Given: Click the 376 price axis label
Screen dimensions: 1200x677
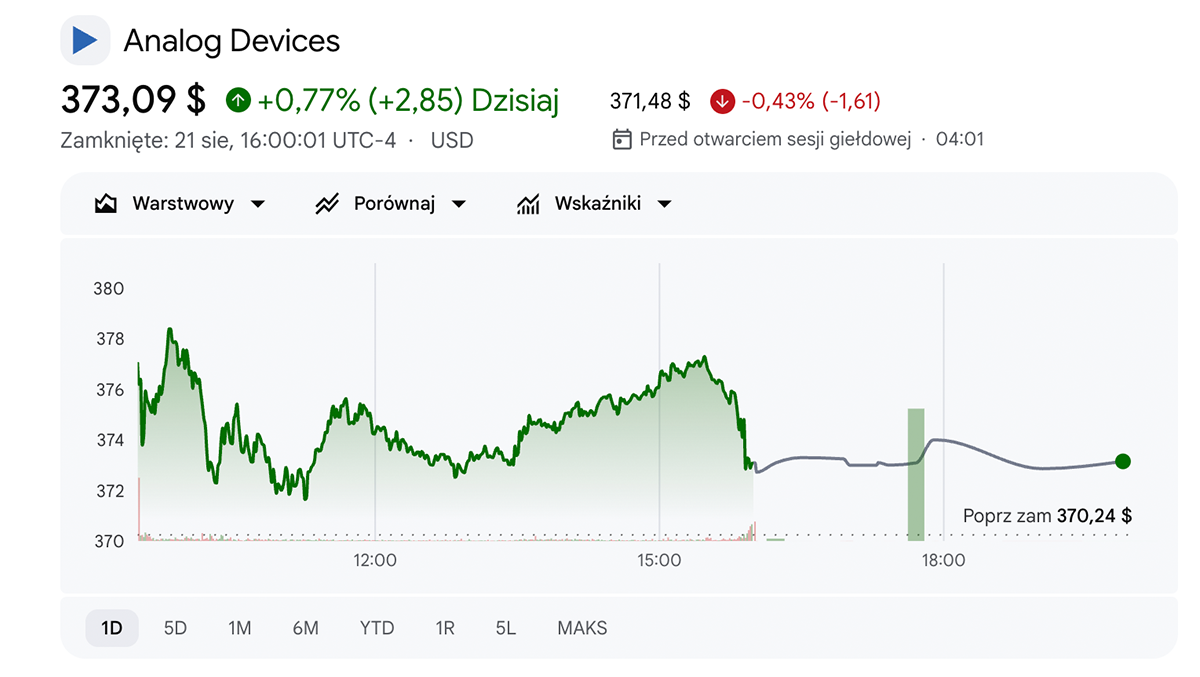Looking at the screenshot, I should [108, 390].
